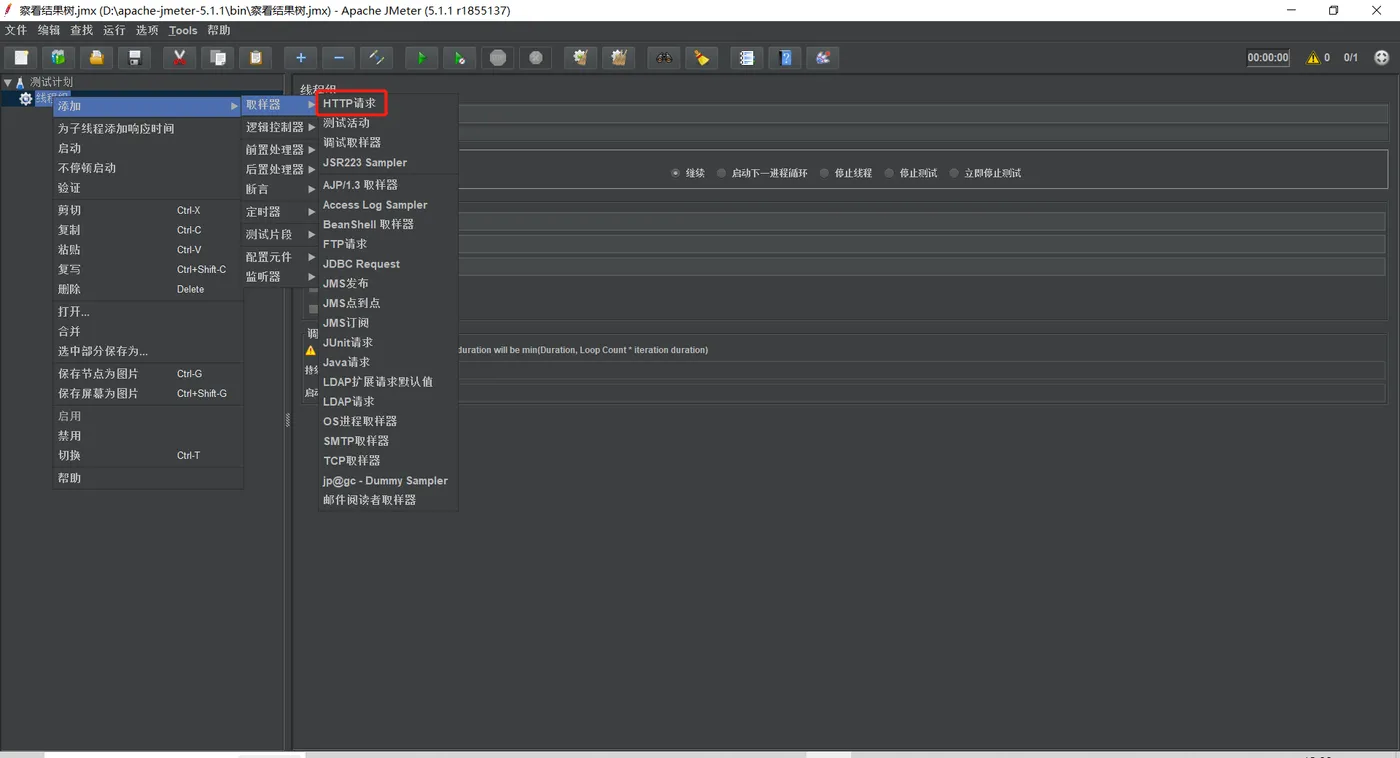Select the 停止测试 radio button

click(889, 173)
